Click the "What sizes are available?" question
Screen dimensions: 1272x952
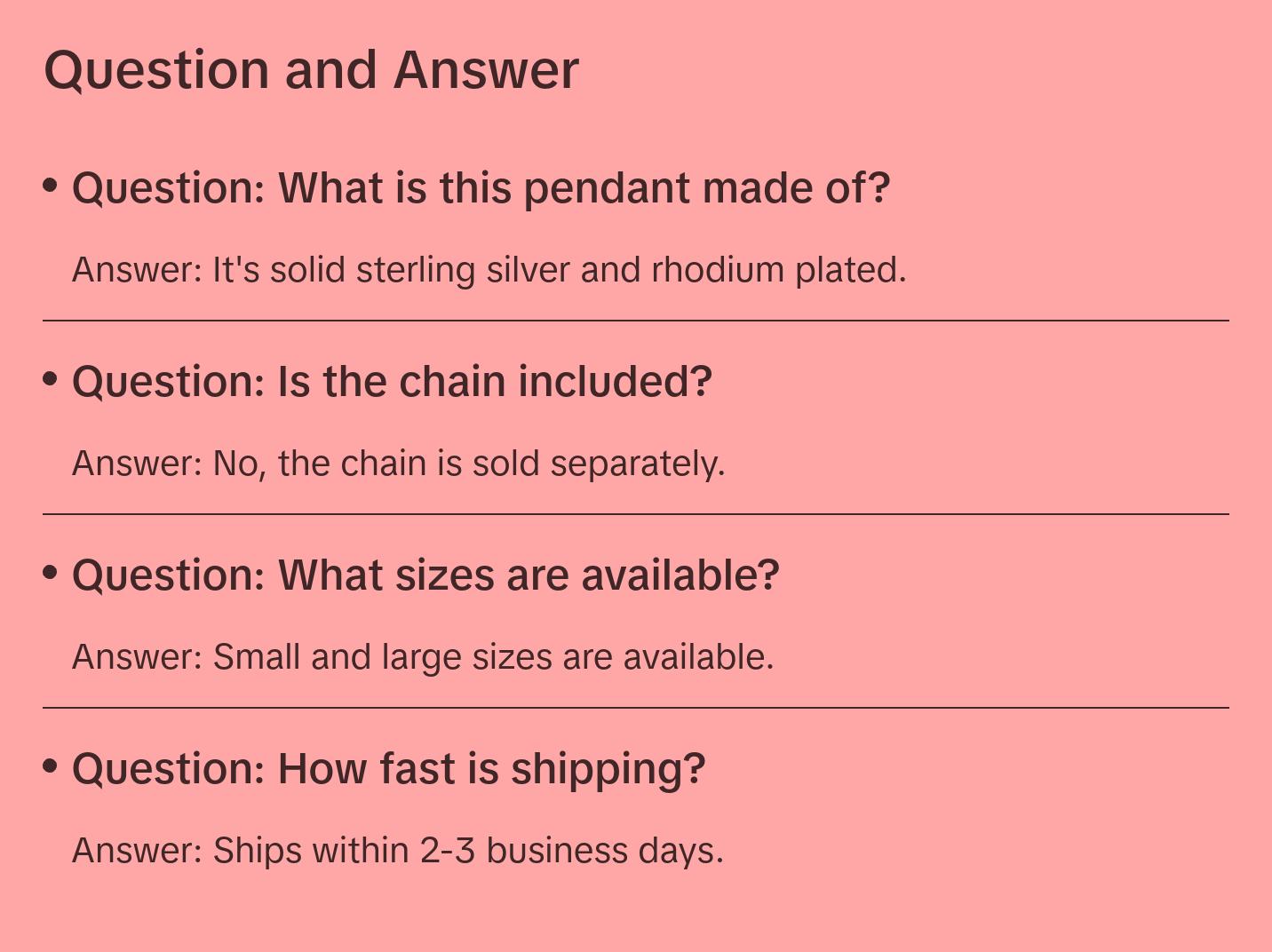point(425,575)
